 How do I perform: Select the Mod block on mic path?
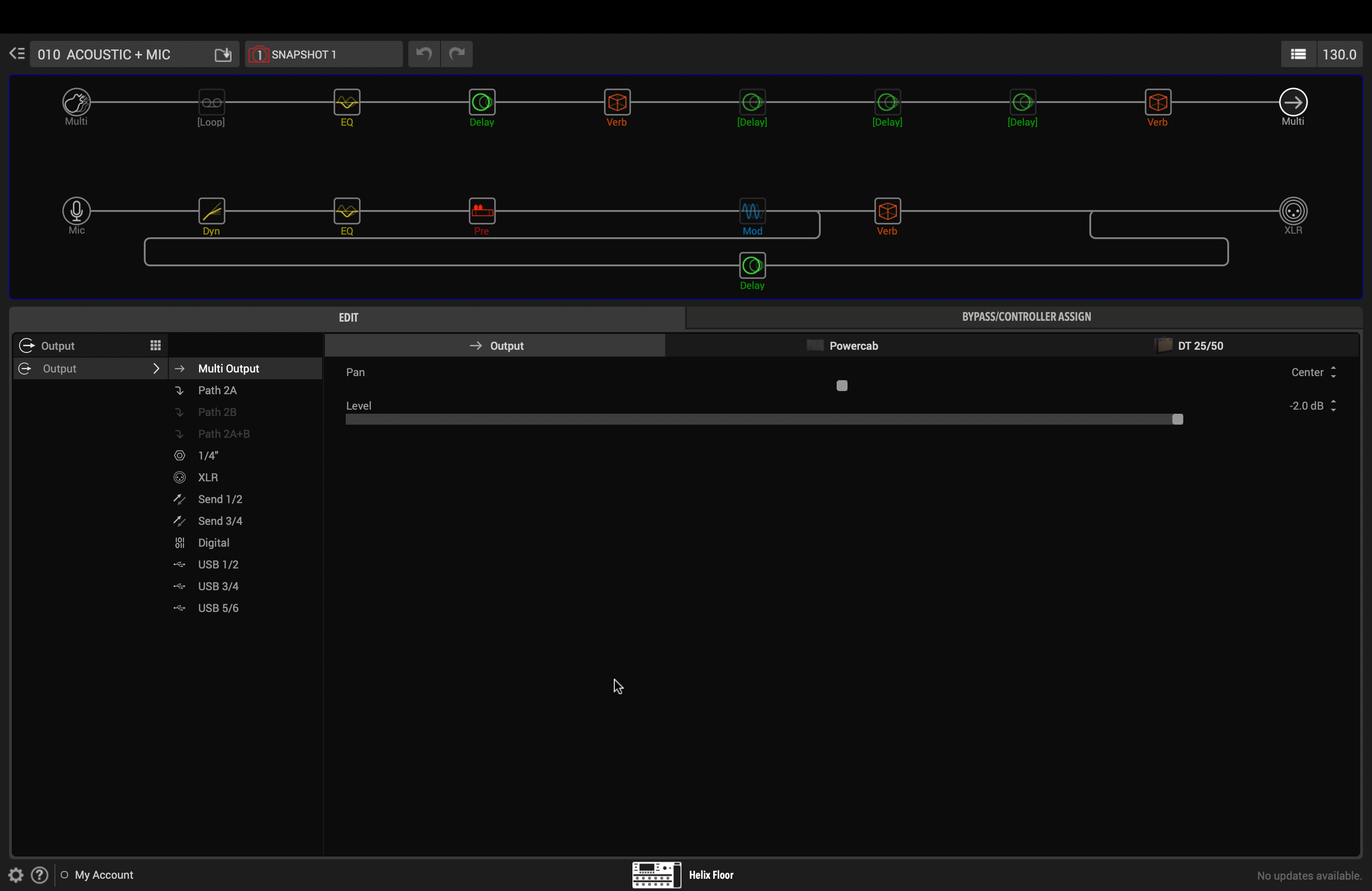tap(752, 211)
